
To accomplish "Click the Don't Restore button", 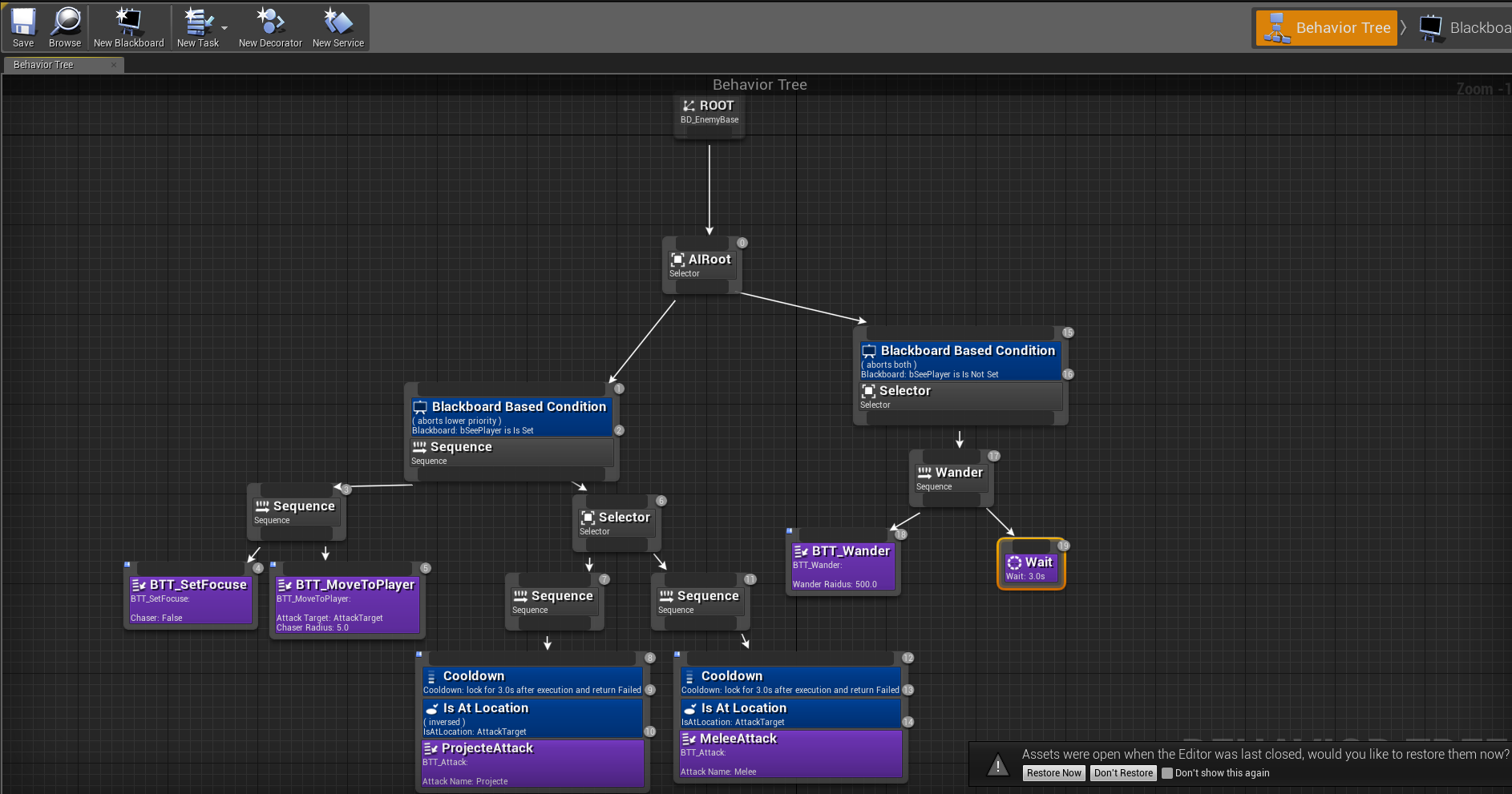I will [x=1123, y=773].
